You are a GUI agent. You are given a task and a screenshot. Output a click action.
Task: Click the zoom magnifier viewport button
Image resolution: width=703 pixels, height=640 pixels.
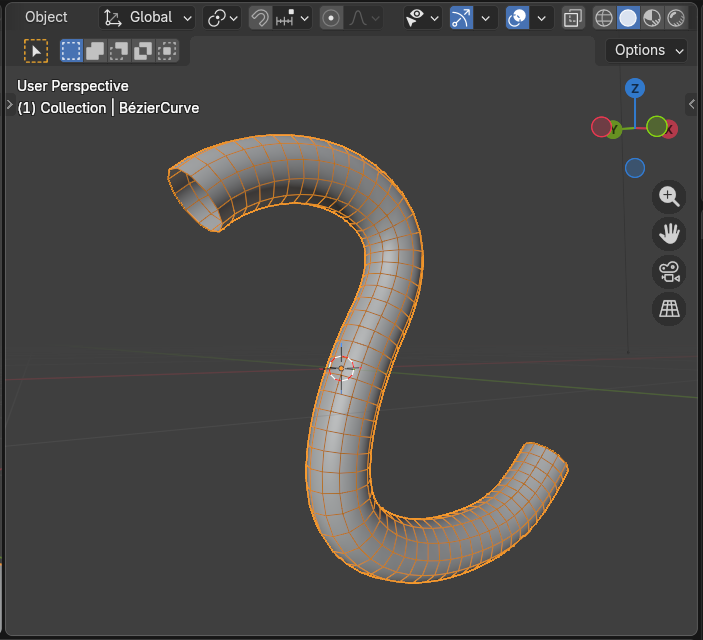[x=669, y=196]
